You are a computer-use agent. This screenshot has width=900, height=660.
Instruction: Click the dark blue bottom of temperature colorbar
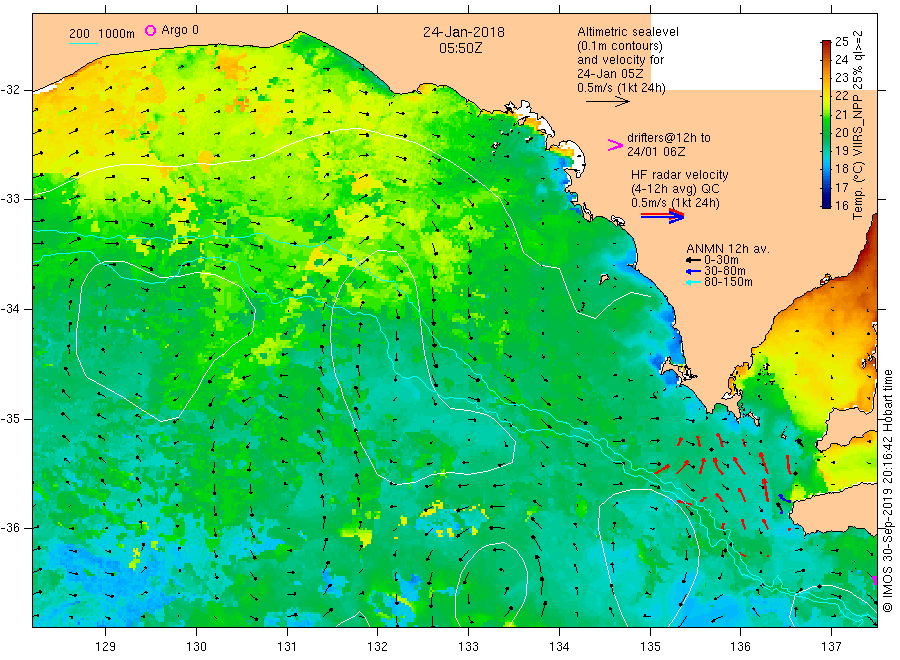826,203
